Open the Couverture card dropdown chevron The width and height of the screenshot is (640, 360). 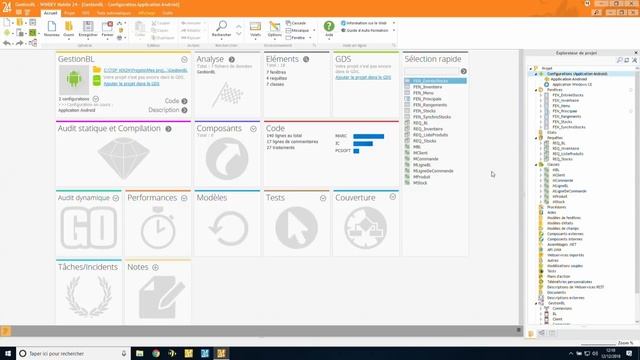393,197
